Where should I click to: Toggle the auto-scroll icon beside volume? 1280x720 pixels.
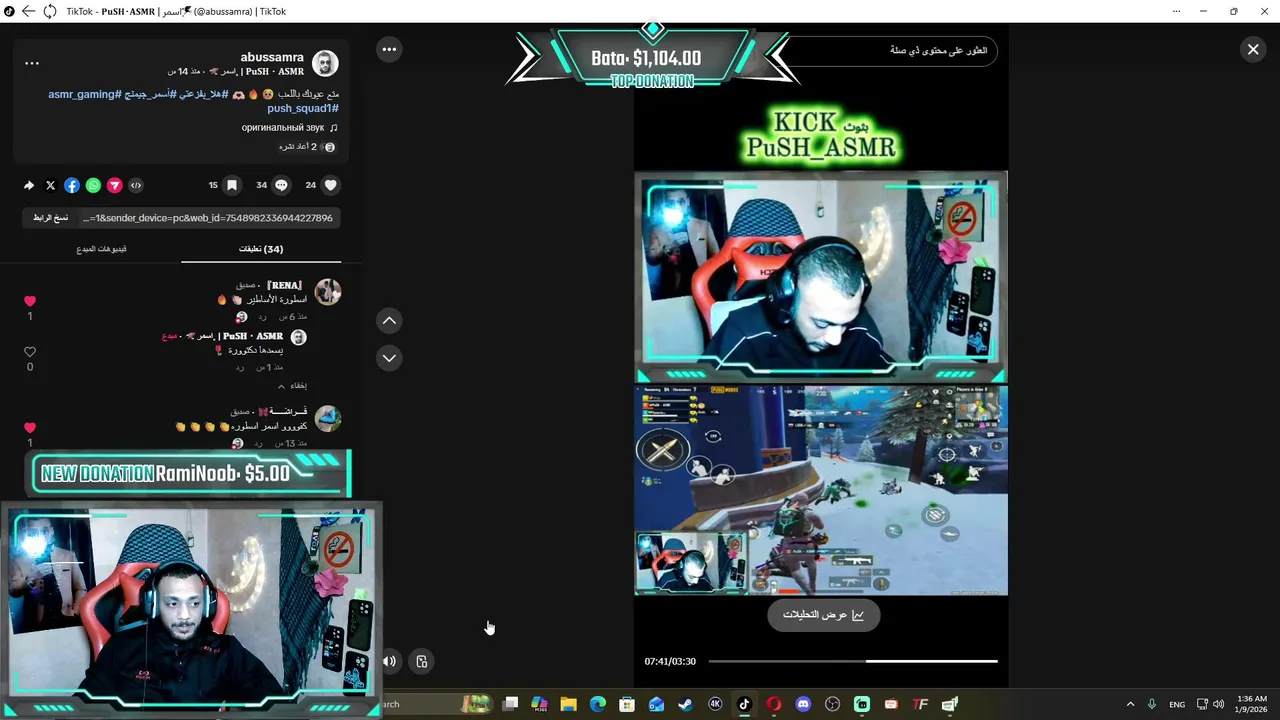422,661
